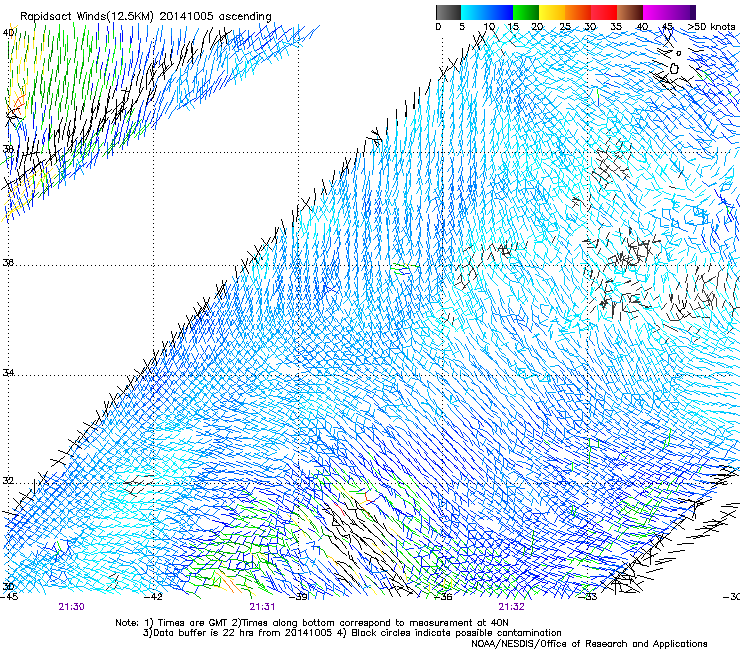740x650 pixels.
Task: Click the '3)Data buffer is 22 hrs' note line
Action: tap(352, 633)
